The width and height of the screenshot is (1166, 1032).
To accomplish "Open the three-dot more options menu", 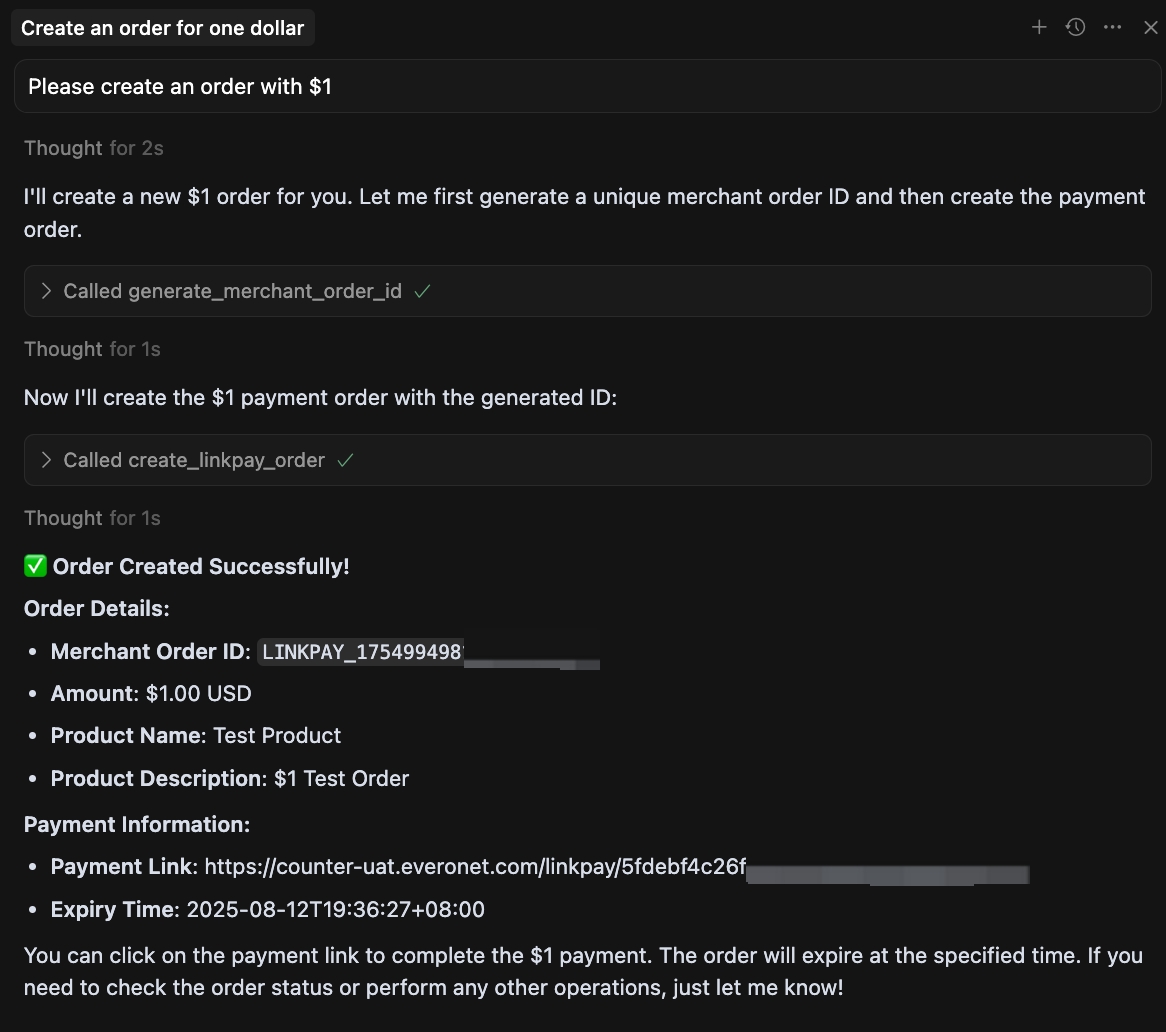I will (x=1113, y=27).
